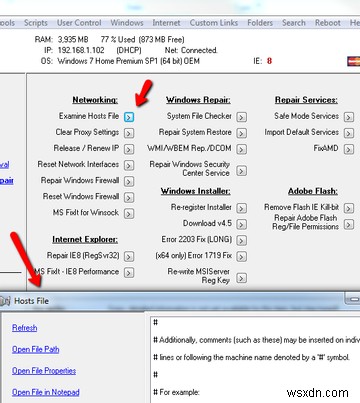Screen dimensions: 360x403
Task: Click the Networking section heading
Action: (x=95, y=100)
